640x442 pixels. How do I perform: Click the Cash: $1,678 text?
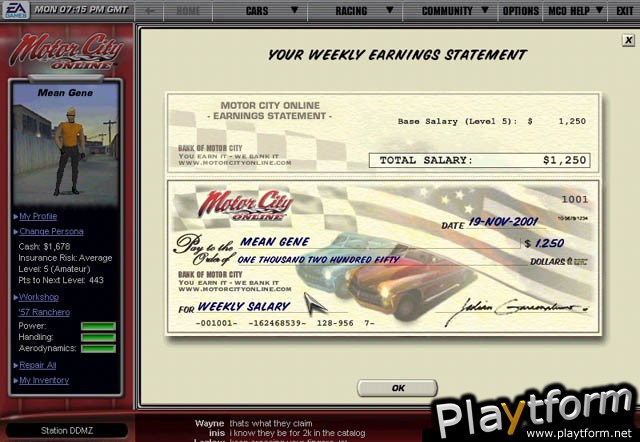(x=44, y=247)
